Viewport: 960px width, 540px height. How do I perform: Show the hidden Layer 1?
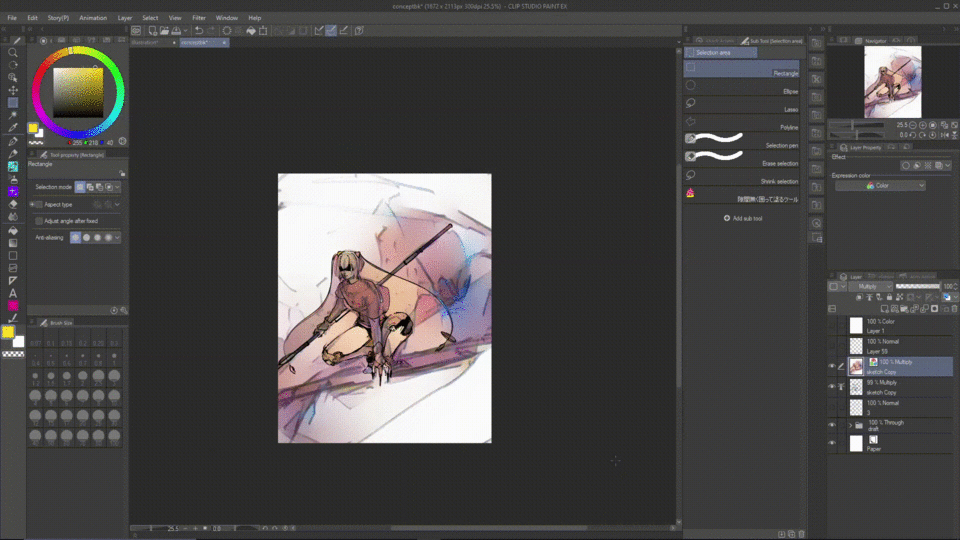click(831, 326)
